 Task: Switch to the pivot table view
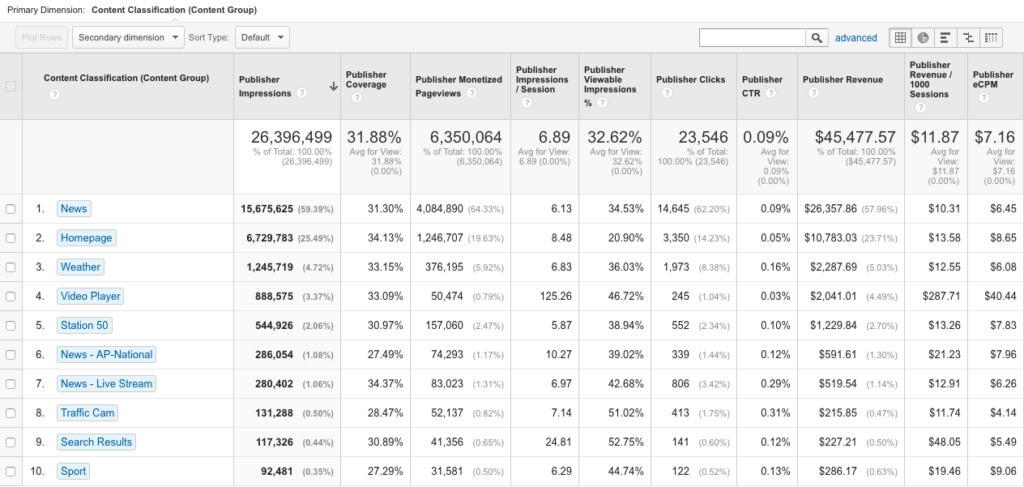[991, 38]
